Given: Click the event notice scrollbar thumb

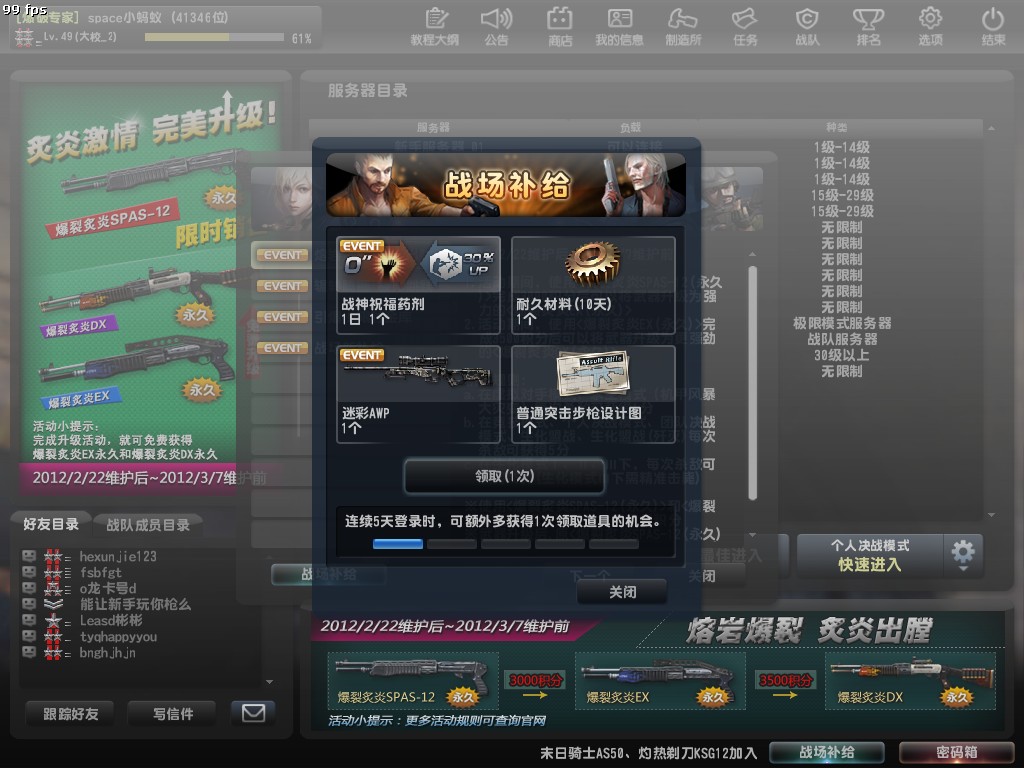Looking at the screenshot, I should [x=752, y=383].
